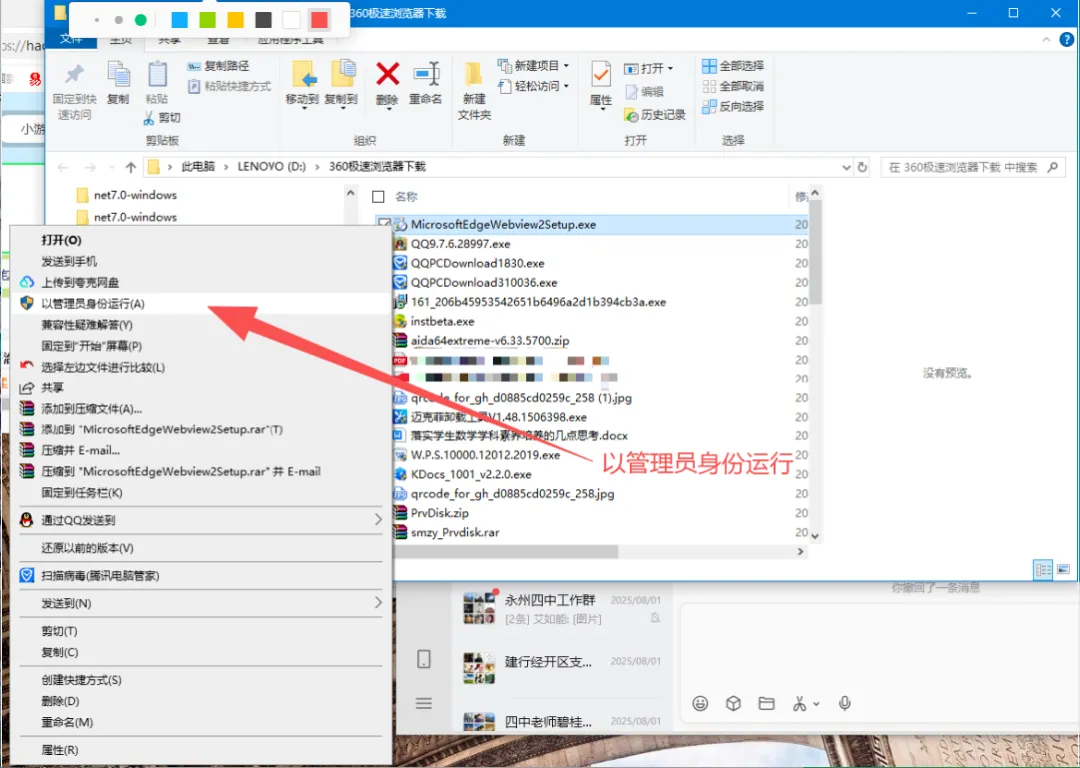Click the Copy icon in ribbon

click(x=118, y=74)
